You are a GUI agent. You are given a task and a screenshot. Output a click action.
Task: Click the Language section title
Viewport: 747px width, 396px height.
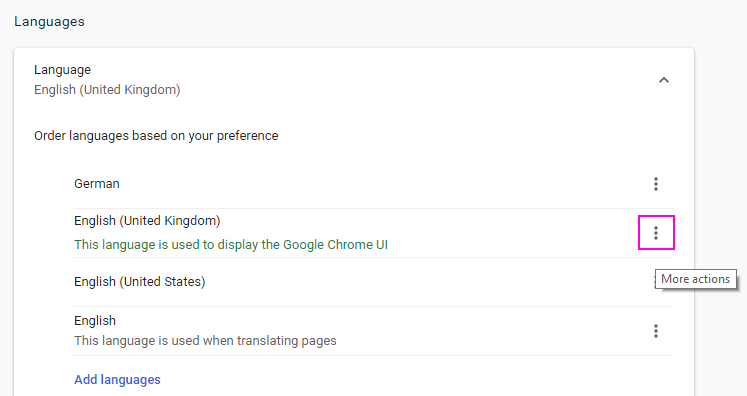click(x=62, y=70)
